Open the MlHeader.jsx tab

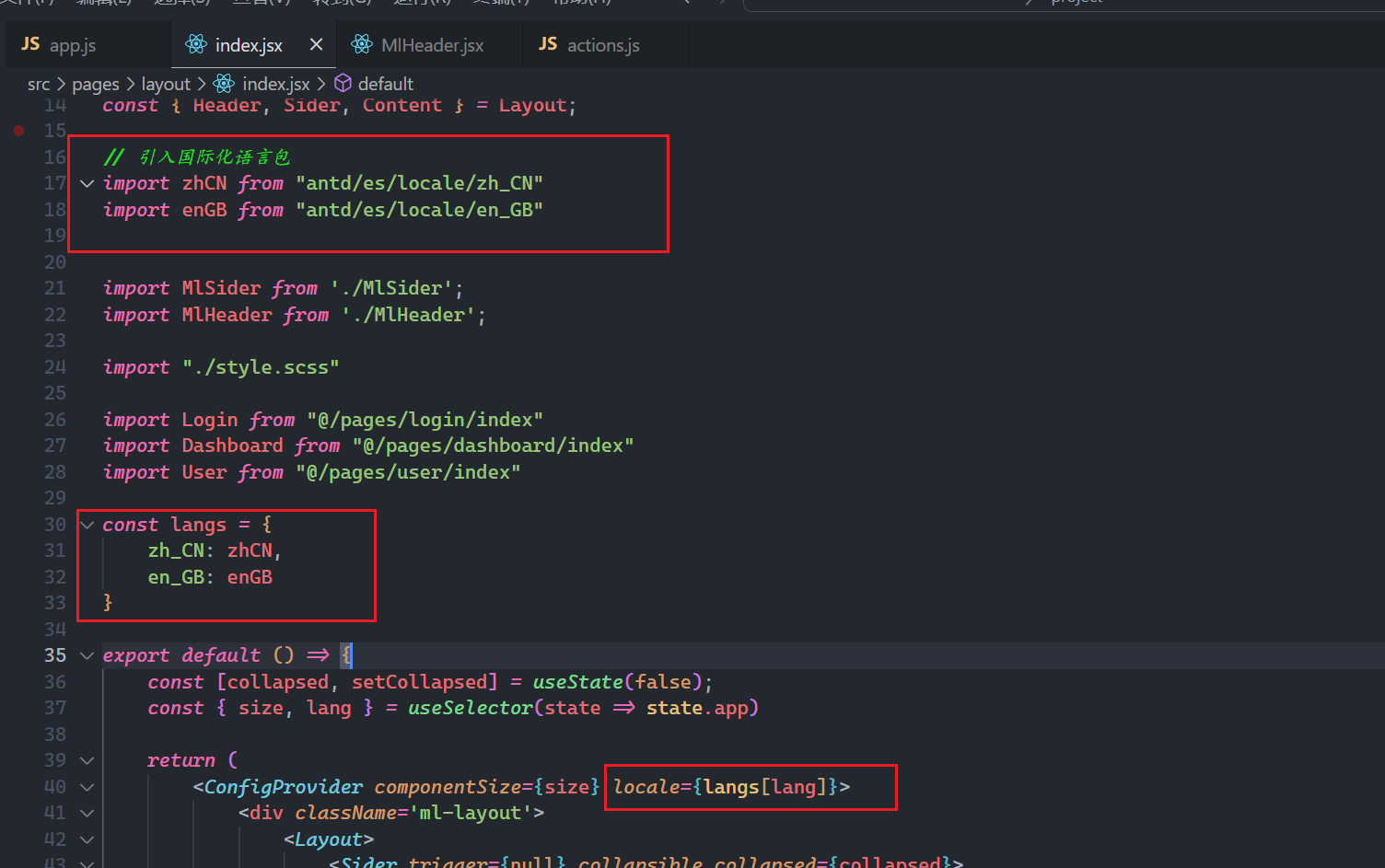[x=432, y=45]
